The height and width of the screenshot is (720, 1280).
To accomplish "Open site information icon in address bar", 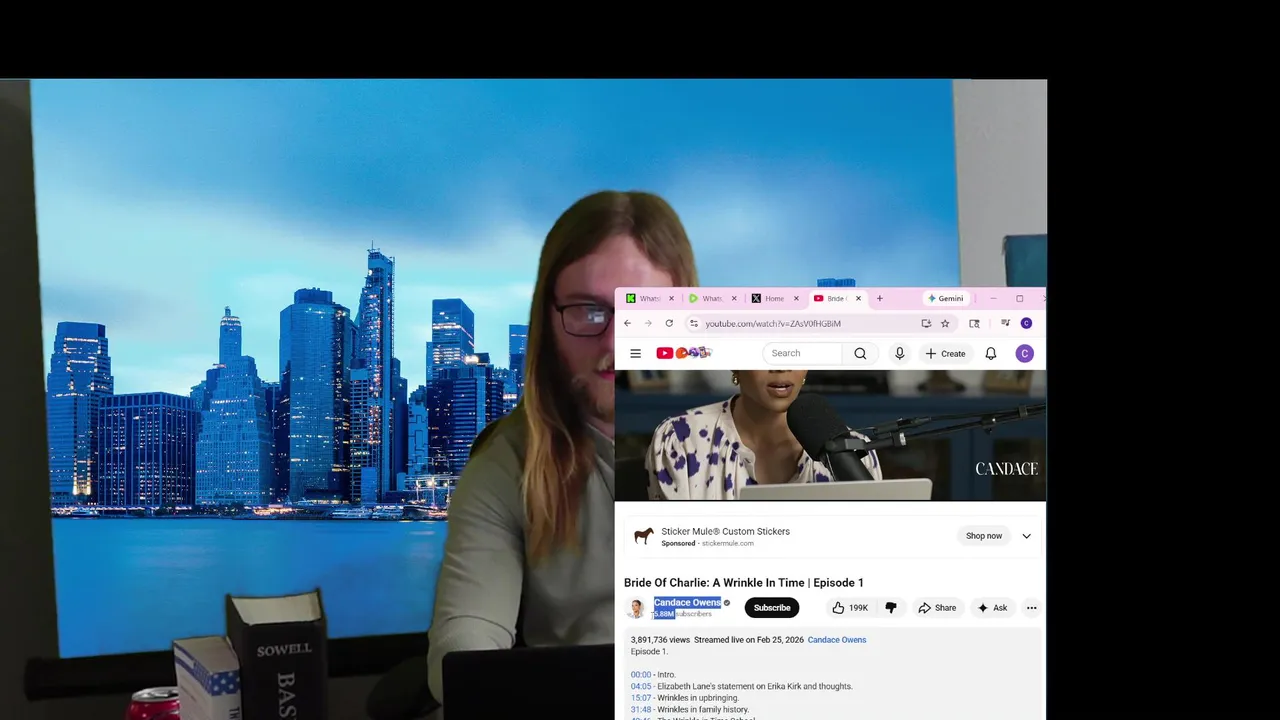I will [x=694, y=323].
